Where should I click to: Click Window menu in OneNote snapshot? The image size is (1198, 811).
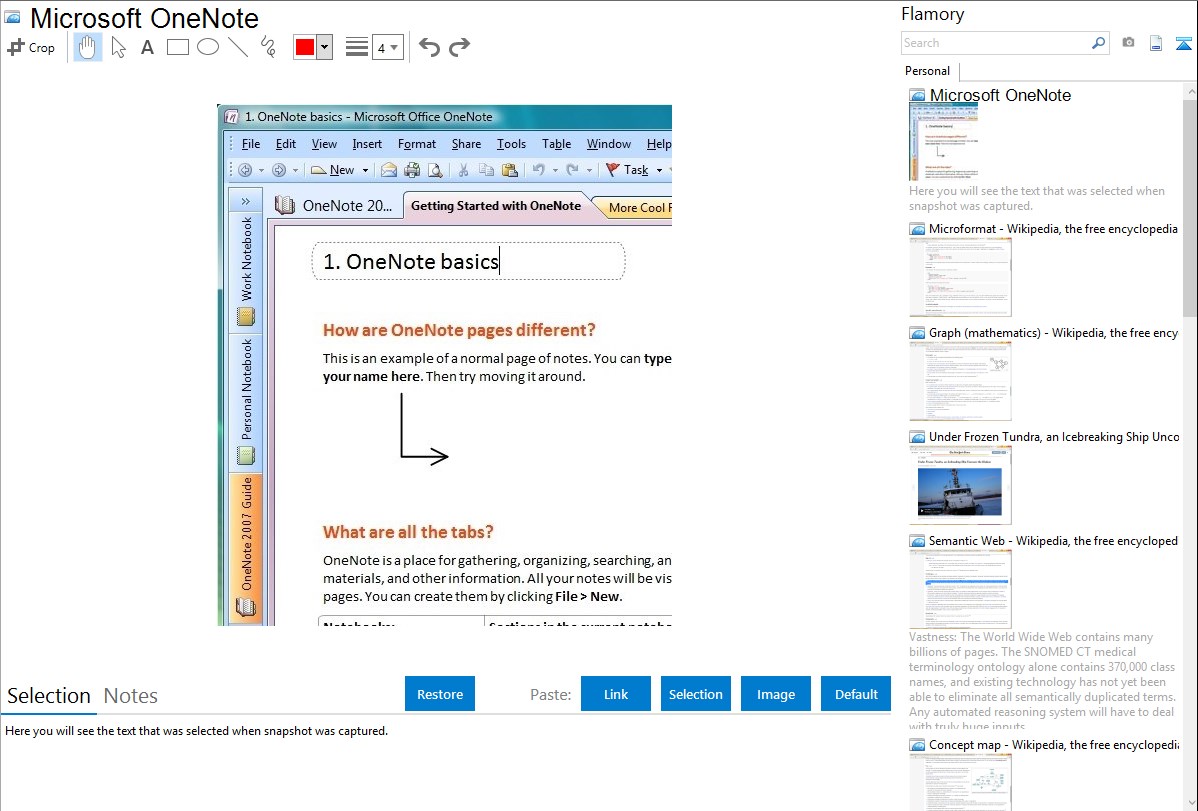[608, 144]
